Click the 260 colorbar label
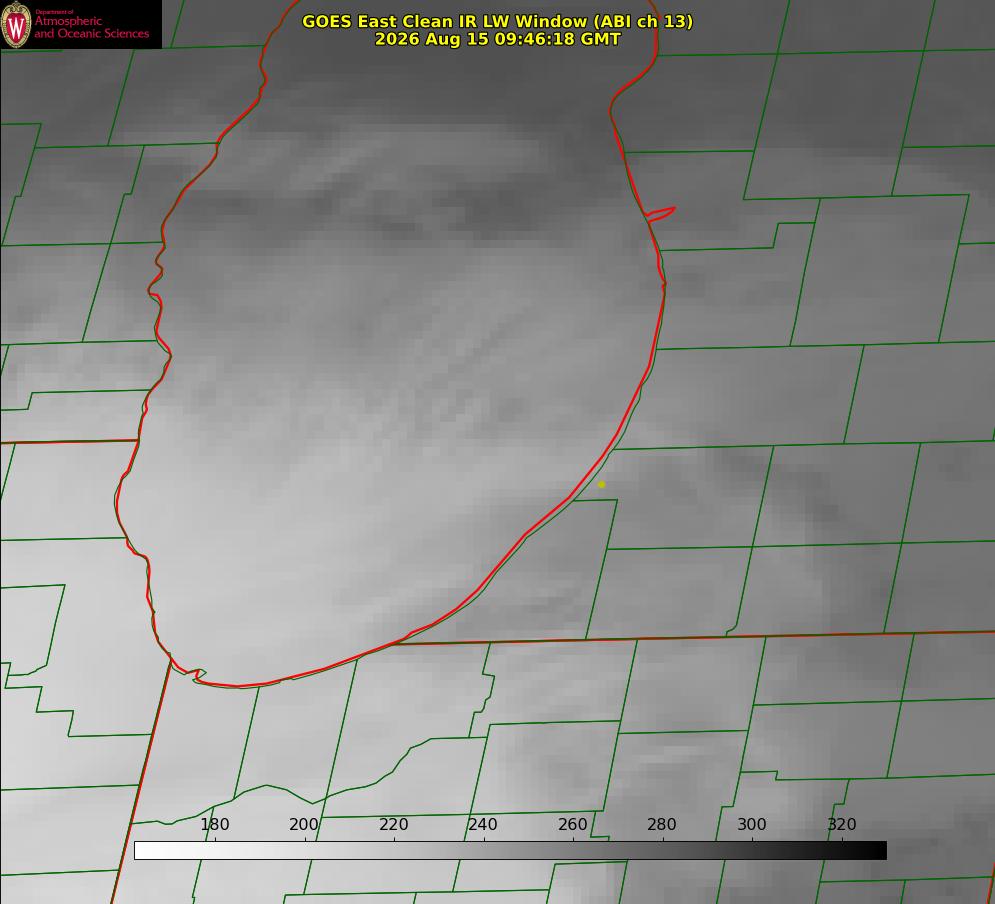The width and height of the screenshot is (995, 904). (572, 824)
